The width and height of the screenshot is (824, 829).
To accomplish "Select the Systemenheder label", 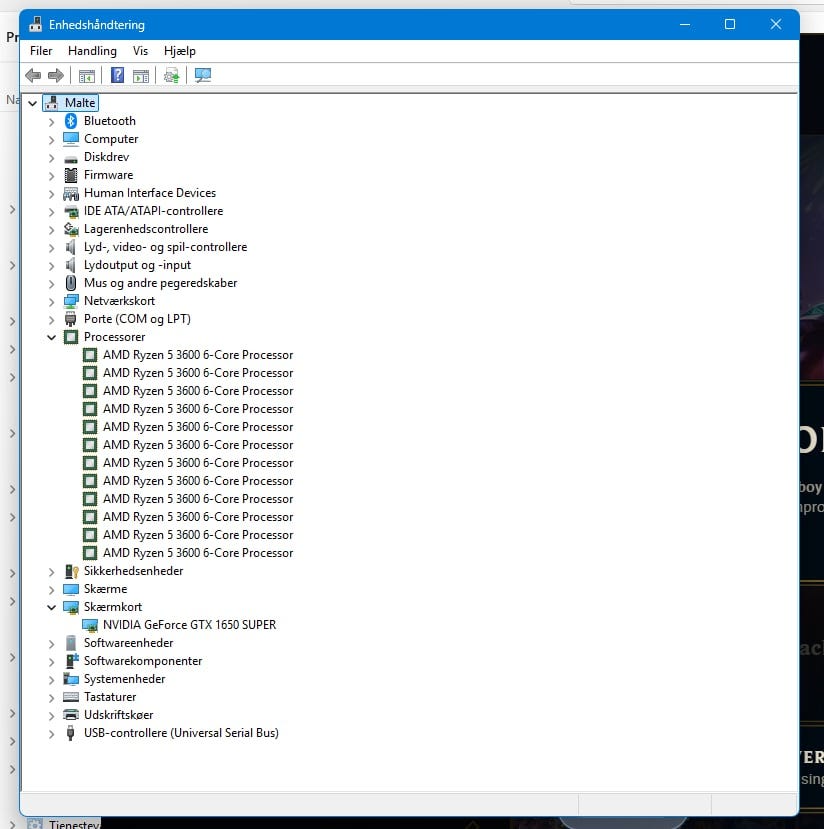I will [x=124, y=679].
